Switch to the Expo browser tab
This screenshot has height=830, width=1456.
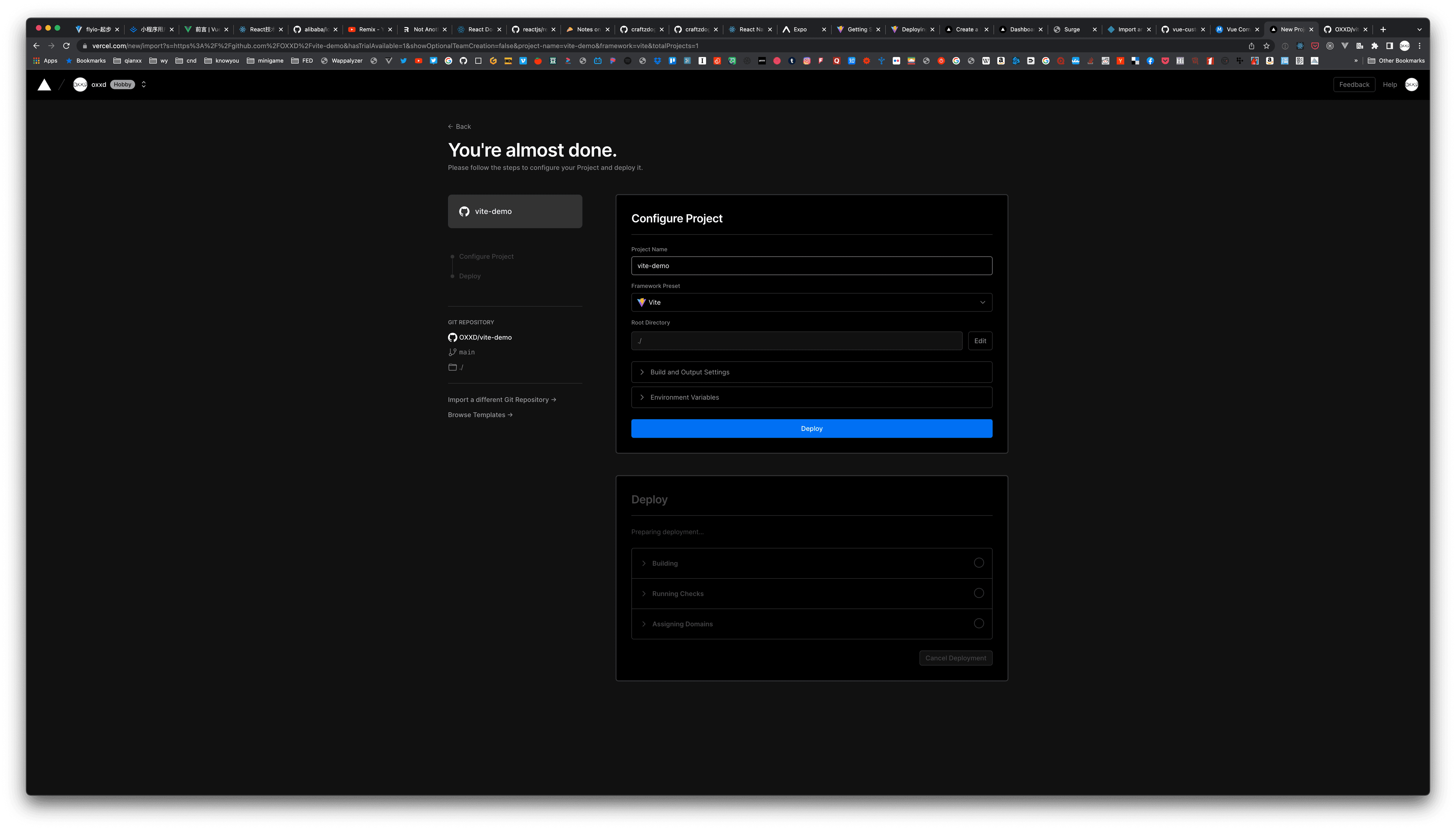pos(800,30)
